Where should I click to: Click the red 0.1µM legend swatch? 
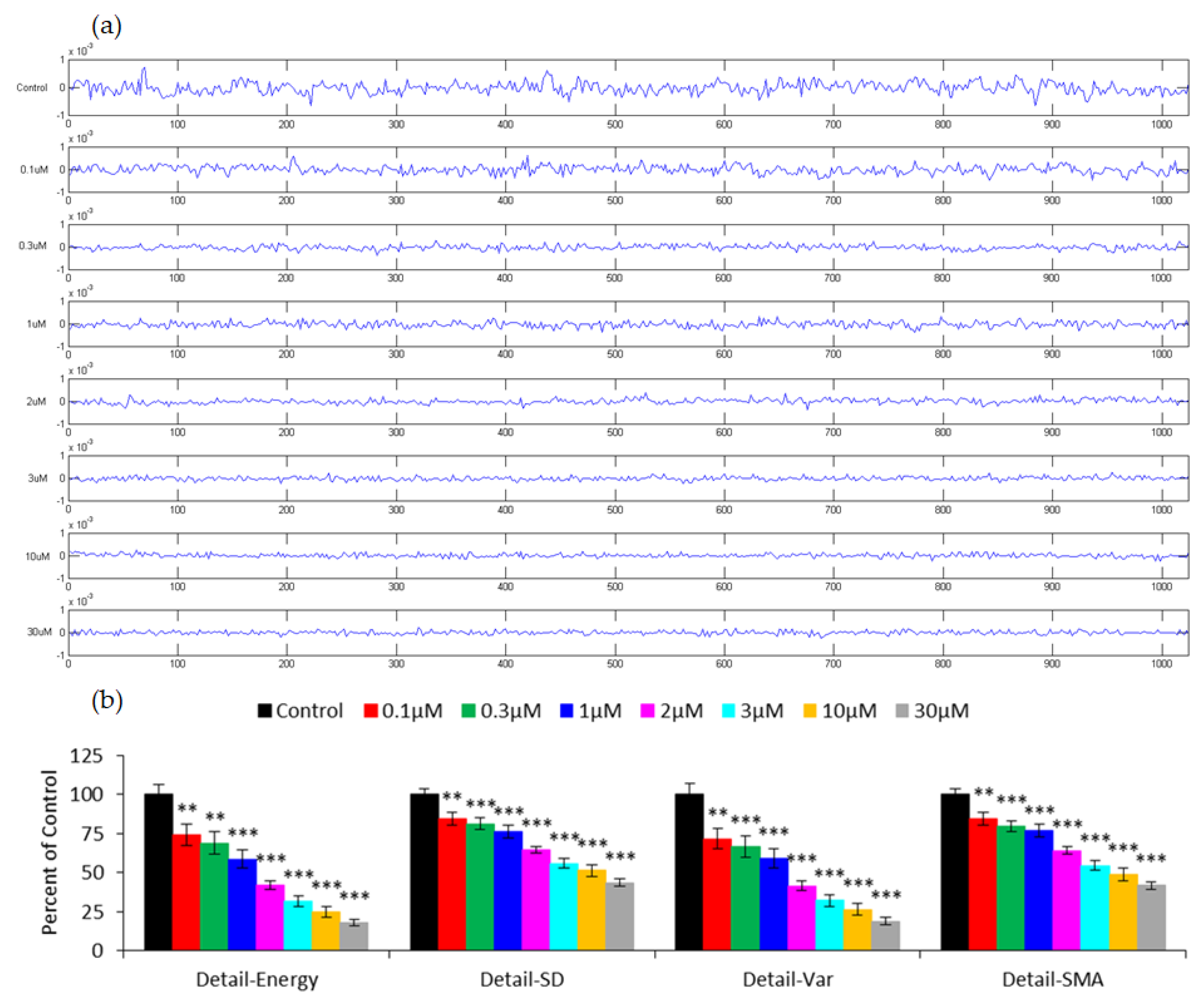tap(370, 710)
